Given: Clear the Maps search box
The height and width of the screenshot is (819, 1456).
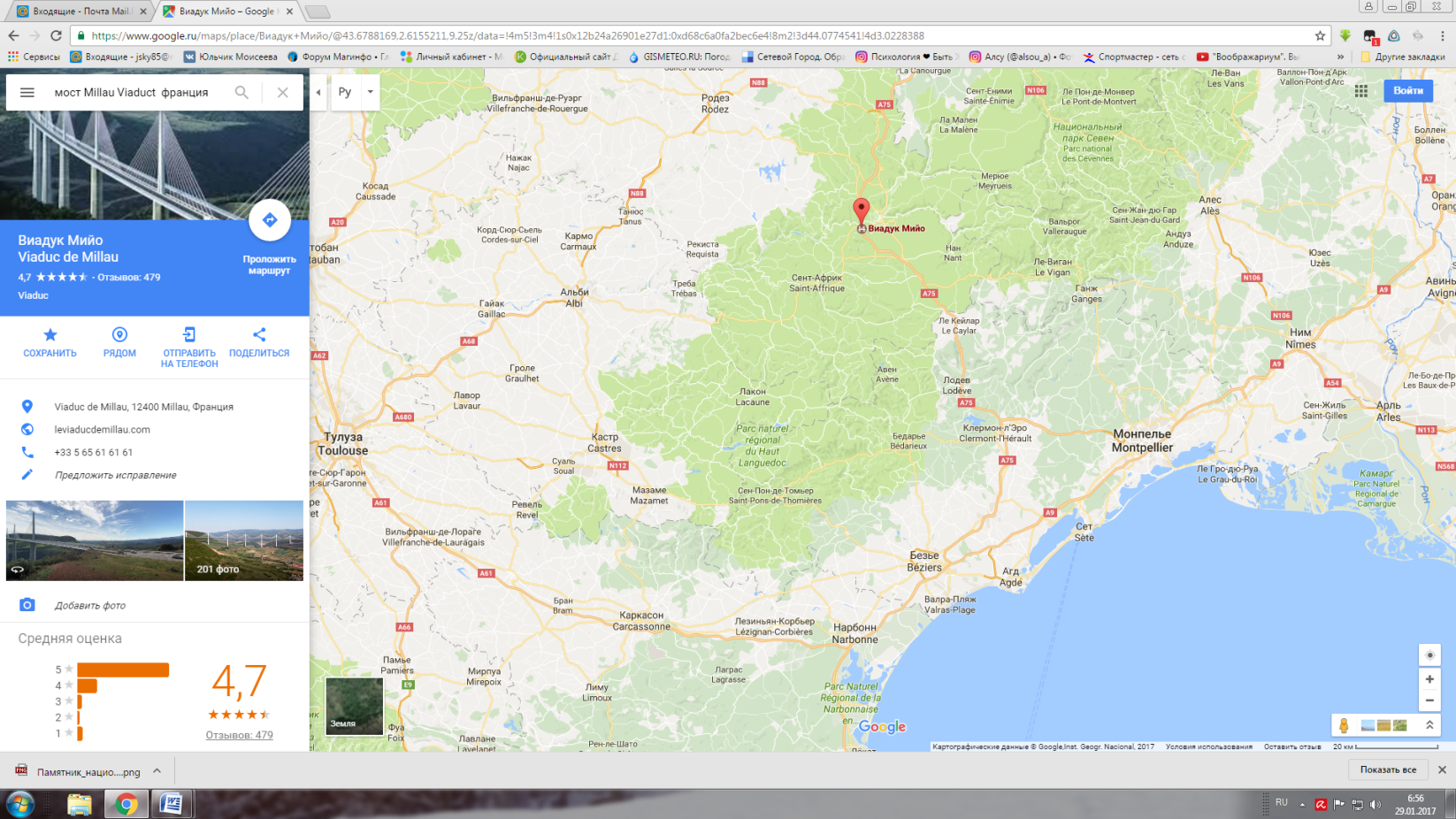Looking at the screenshot, I should [x=282, y=92].
